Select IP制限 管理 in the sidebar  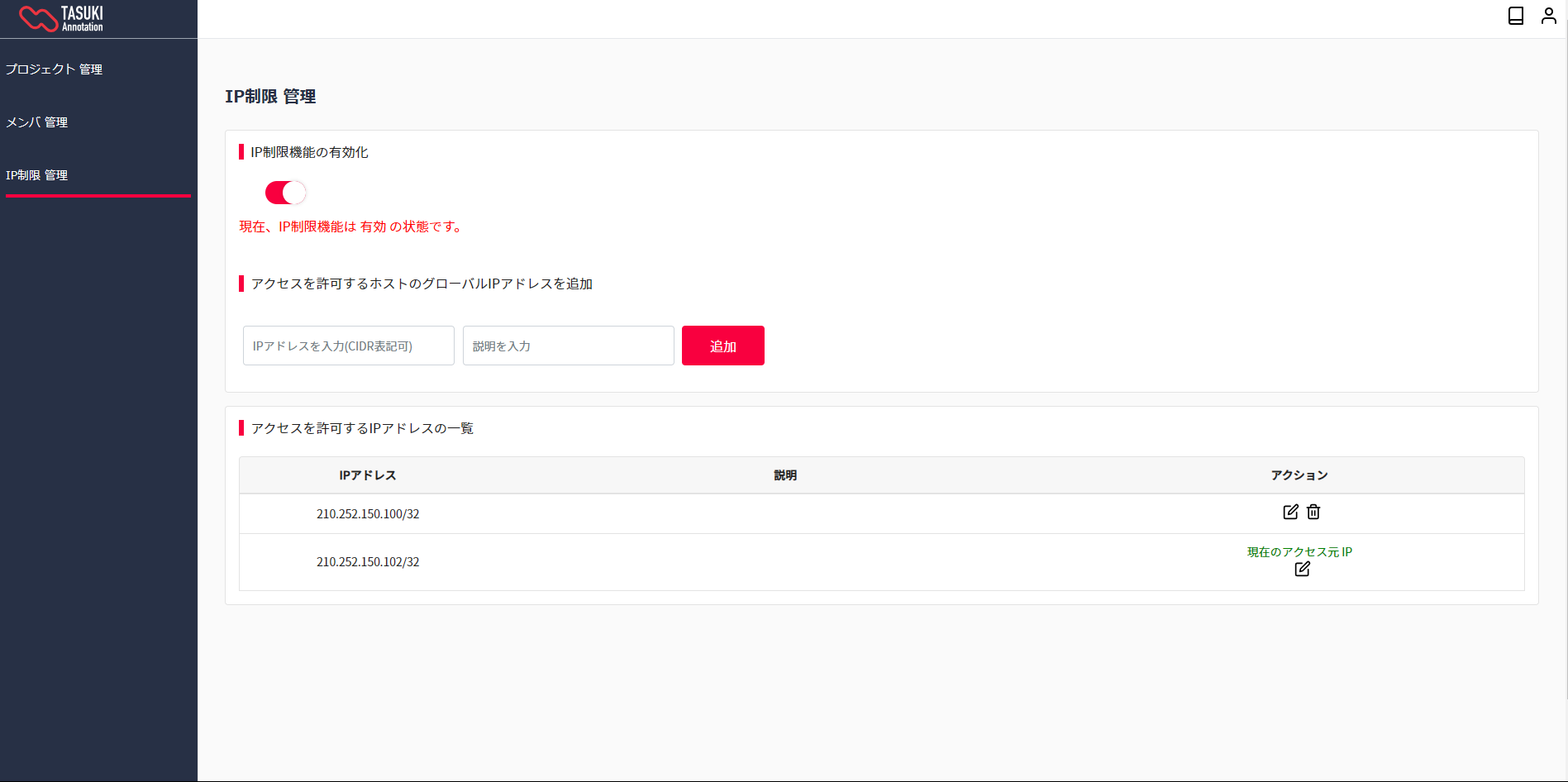pyautogui.click(x=37, y=175)
